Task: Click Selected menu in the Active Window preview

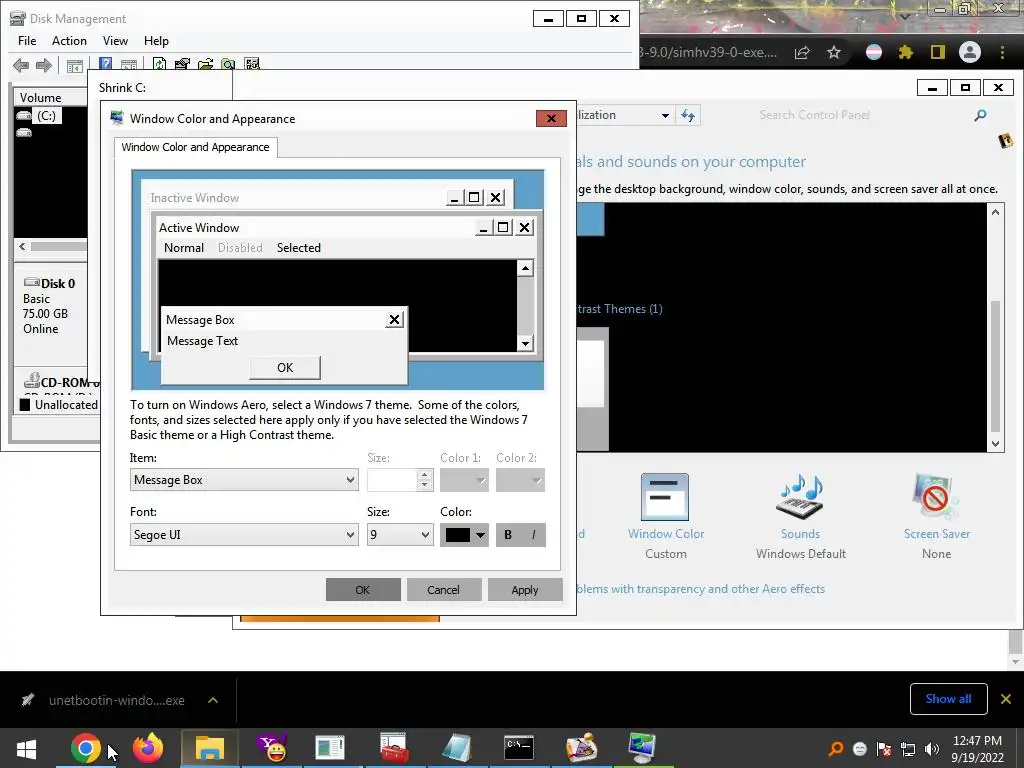Action: pyautogui.click(x=298, y=248)
